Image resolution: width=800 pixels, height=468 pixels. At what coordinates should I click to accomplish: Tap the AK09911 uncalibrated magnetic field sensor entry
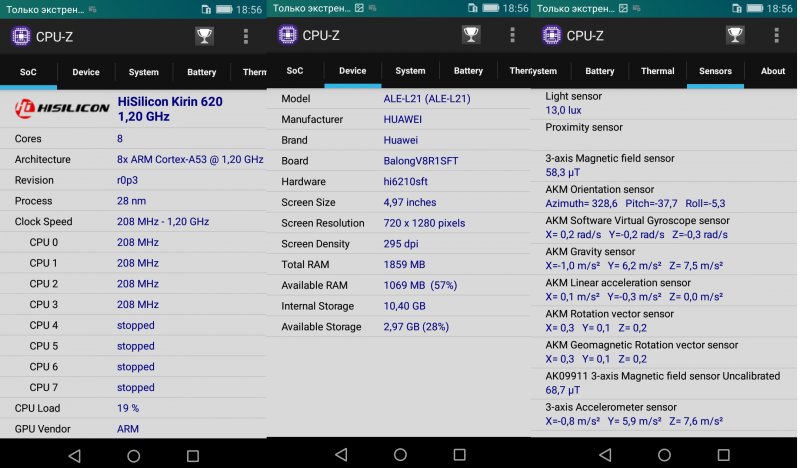pyautogui.click(x=664, y=384)
